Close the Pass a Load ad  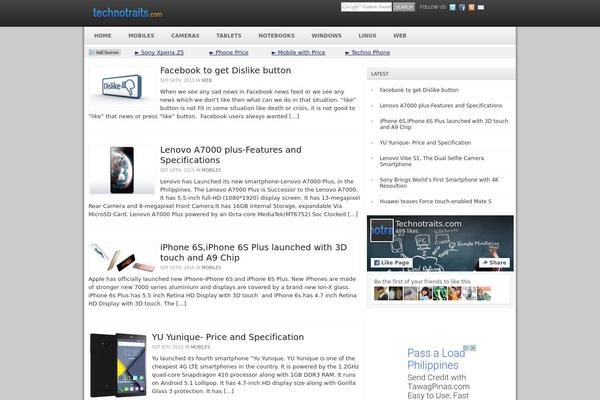pyautogui.click(x=473, y=348)
